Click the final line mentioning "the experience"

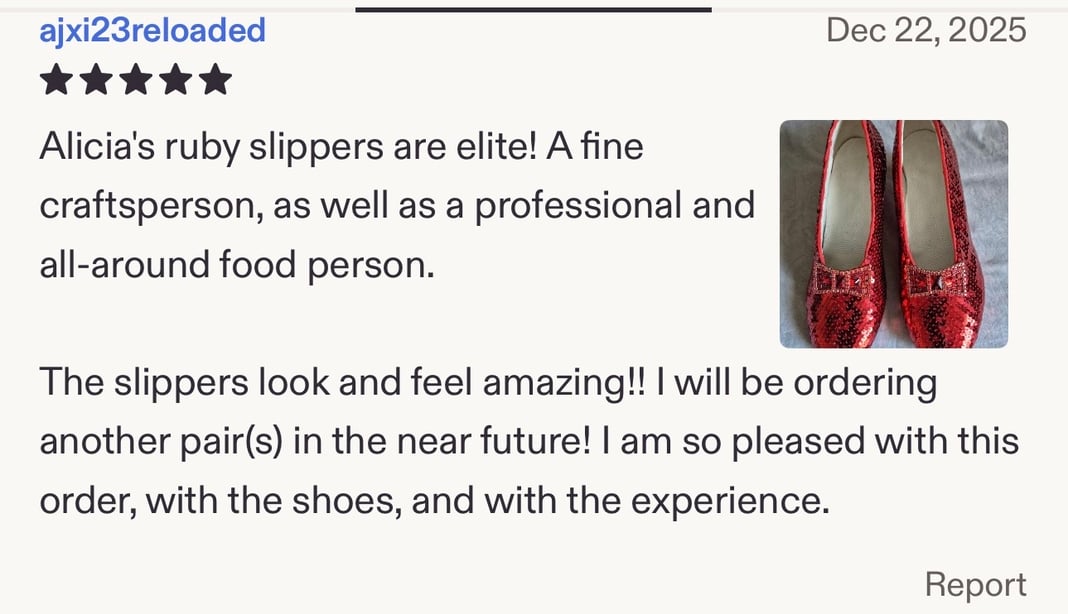point(435,500)
